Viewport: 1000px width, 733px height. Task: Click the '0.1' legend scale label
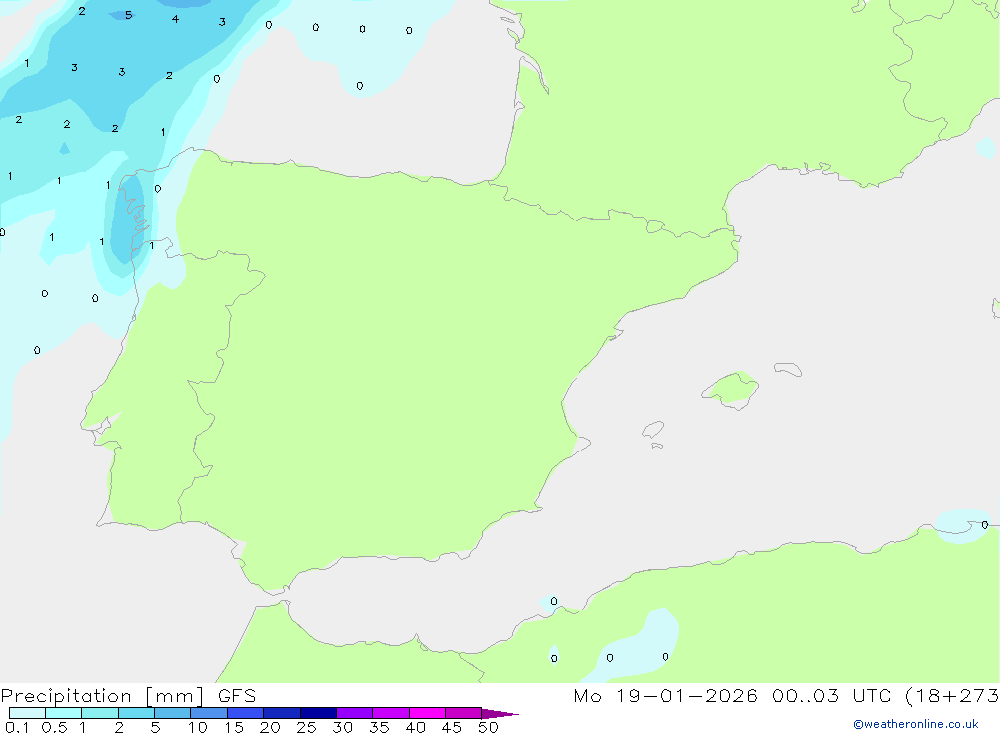click(17, 727)
